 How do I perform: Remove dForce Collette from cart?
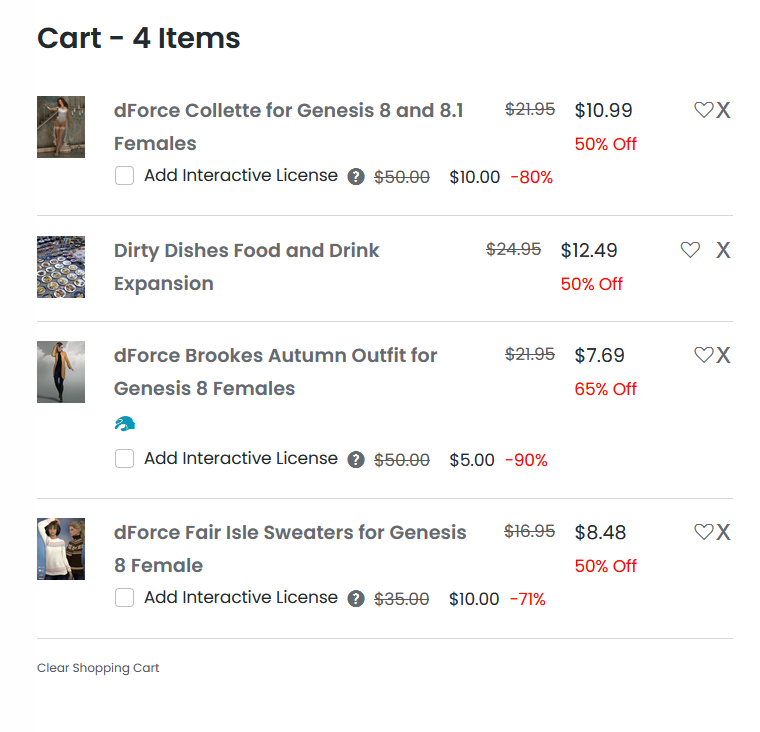(x=724, y=110)
